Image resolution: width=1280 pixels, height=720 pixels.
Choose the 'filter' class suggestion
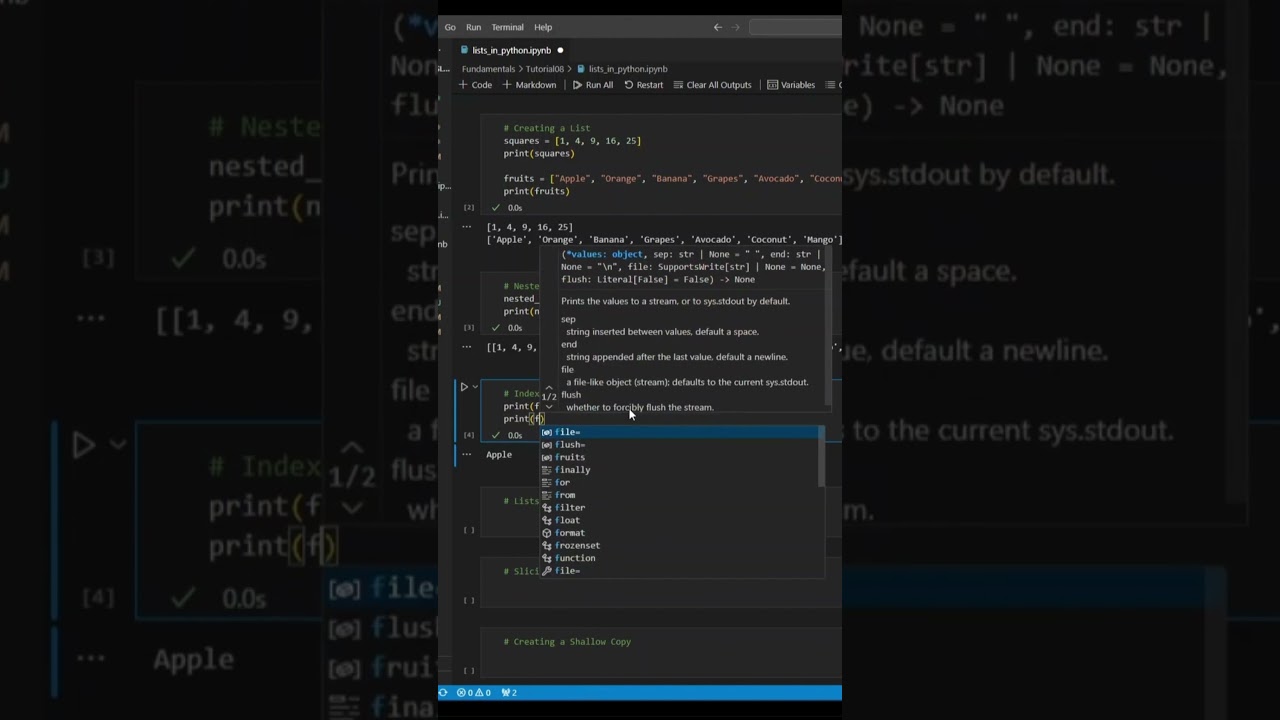[x=681, y=508]
